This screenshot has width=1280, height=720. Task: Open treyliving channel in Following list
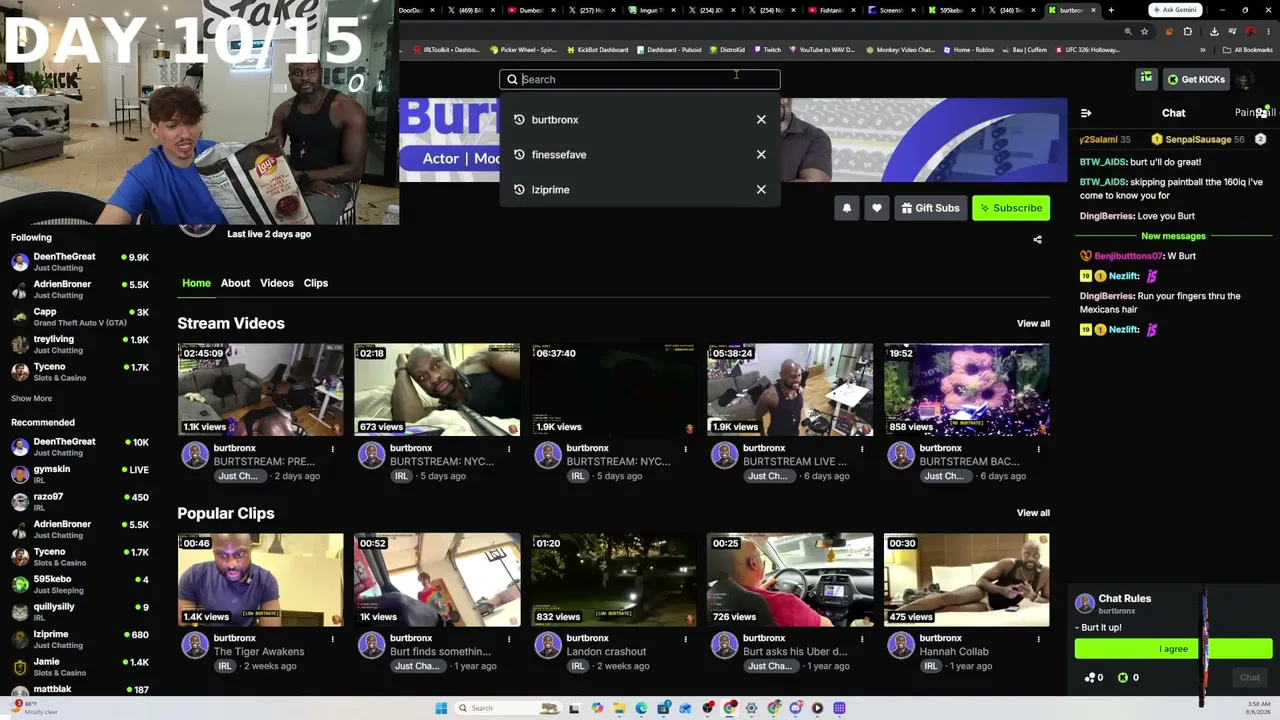pyautogui.click(x=80, y=344)
